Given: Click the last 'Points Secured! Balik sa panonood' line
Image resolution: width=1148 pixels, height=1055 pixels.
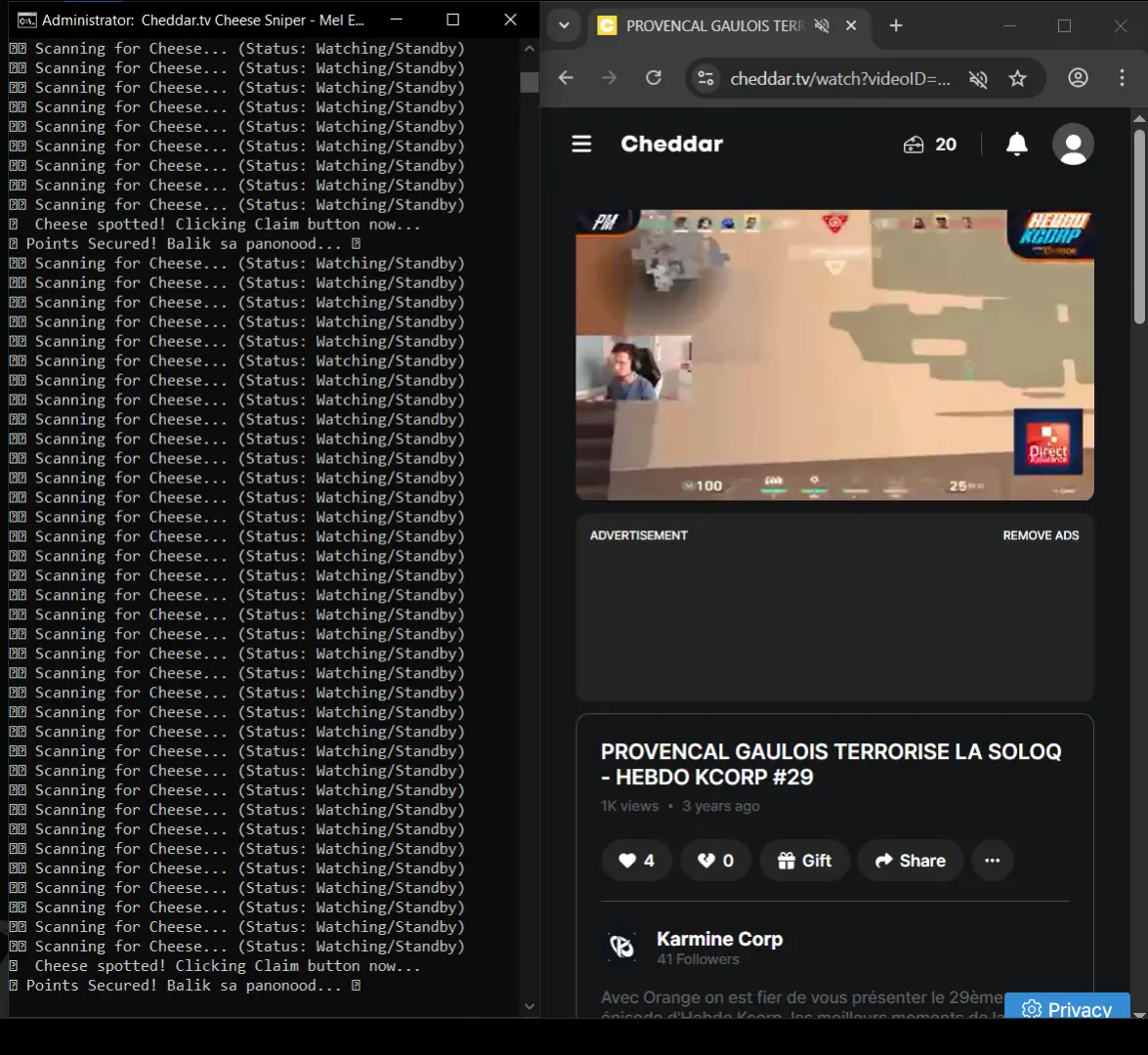Looking at the screenshot, I should [185, 986].
